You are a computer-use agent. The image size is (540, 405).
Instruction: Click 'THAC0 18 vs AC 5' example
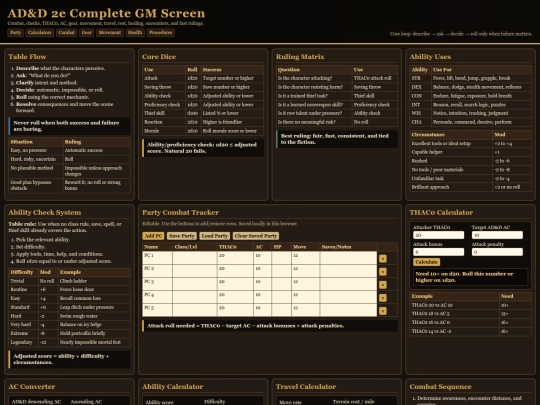(x=470, y=314)
